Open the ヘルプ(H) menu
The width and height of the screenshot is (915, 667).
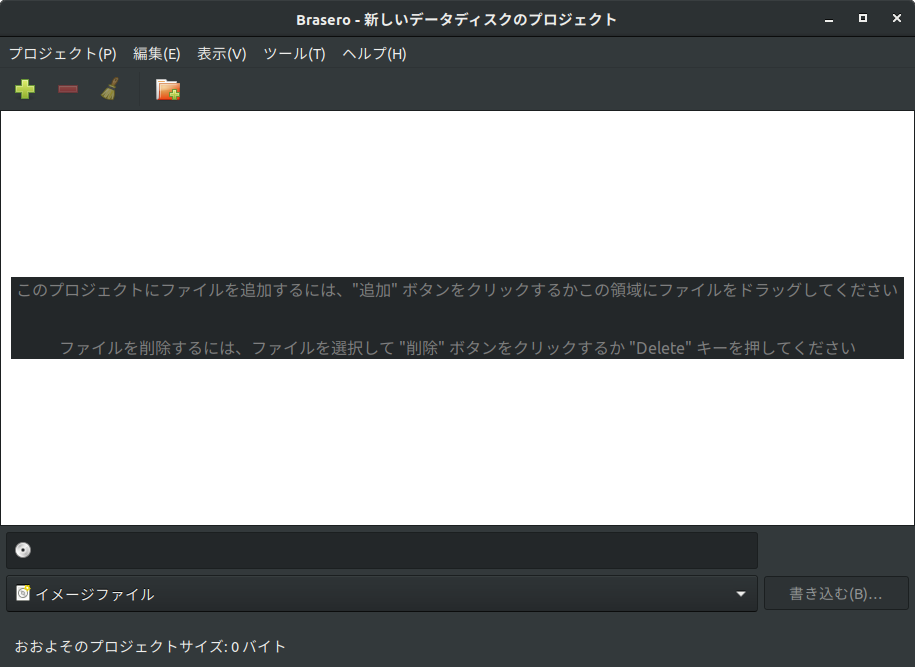pos(374,54)
